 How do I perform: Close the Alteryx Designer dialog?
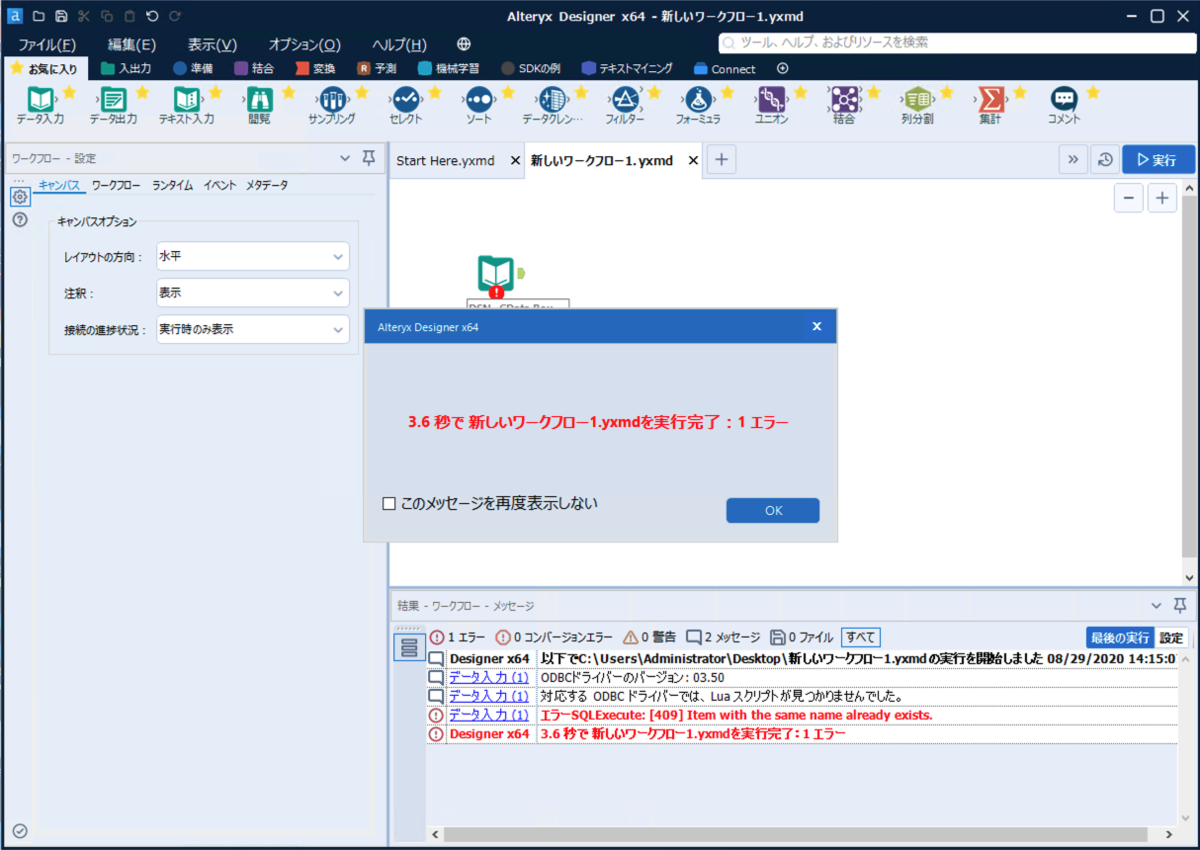click(816, 326)
